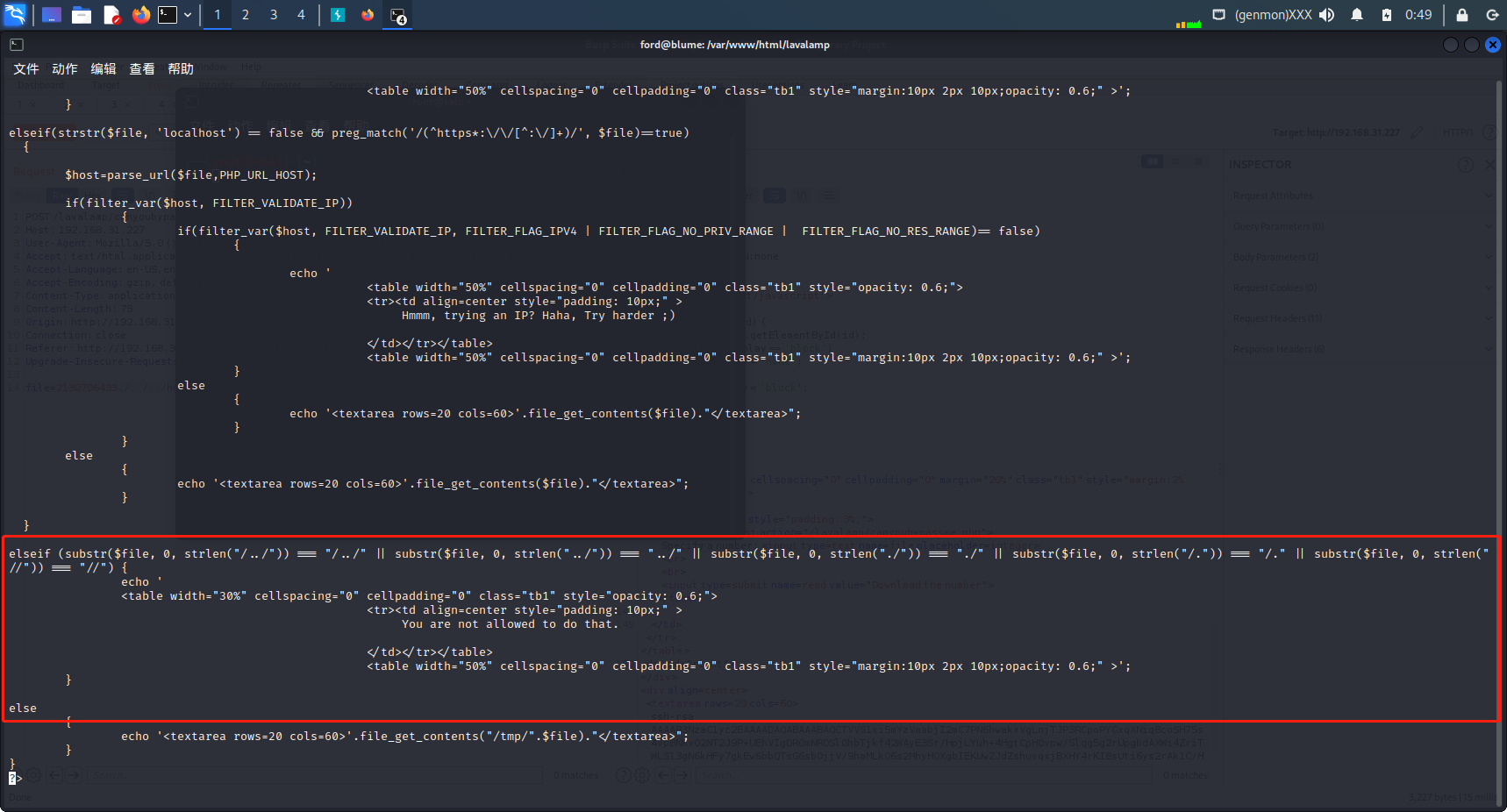Image resolution: width=1507 pixels, height=812 pixels.
Task: Click the ford@blume window title text
Action: point(734,45)
